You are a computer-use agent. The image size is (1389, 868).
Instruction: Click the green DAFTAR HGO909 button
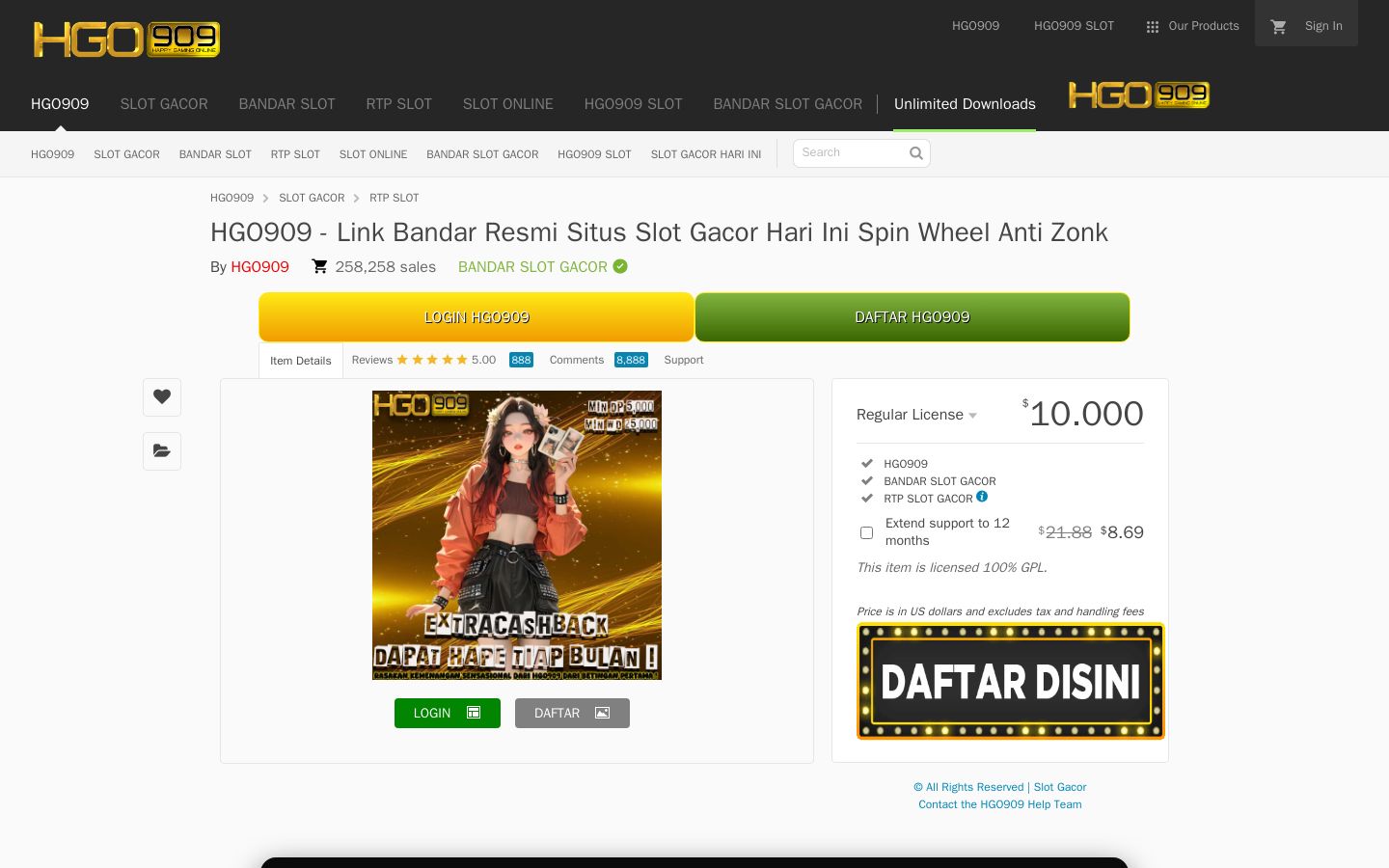[x=912, y=317]
